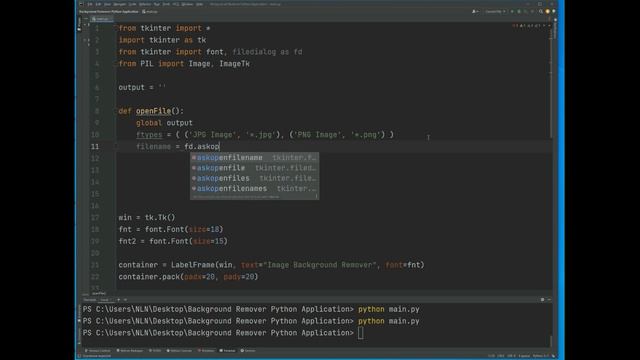The image size is (640, 360).
Task: Open the Python Packages tool window
Action: [130, 351]
